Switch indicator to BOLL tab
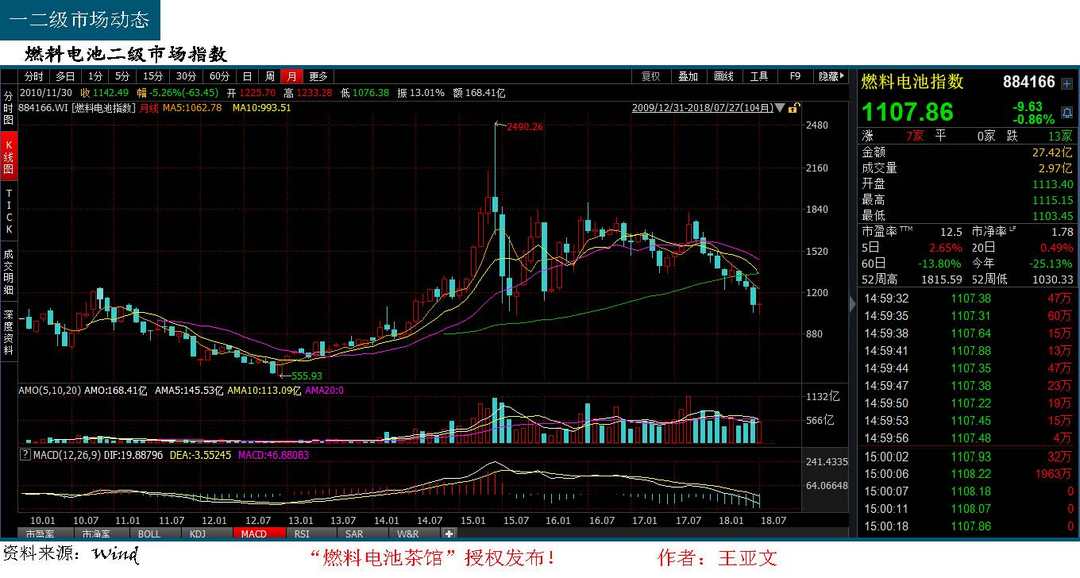 (x=149, y=534)
